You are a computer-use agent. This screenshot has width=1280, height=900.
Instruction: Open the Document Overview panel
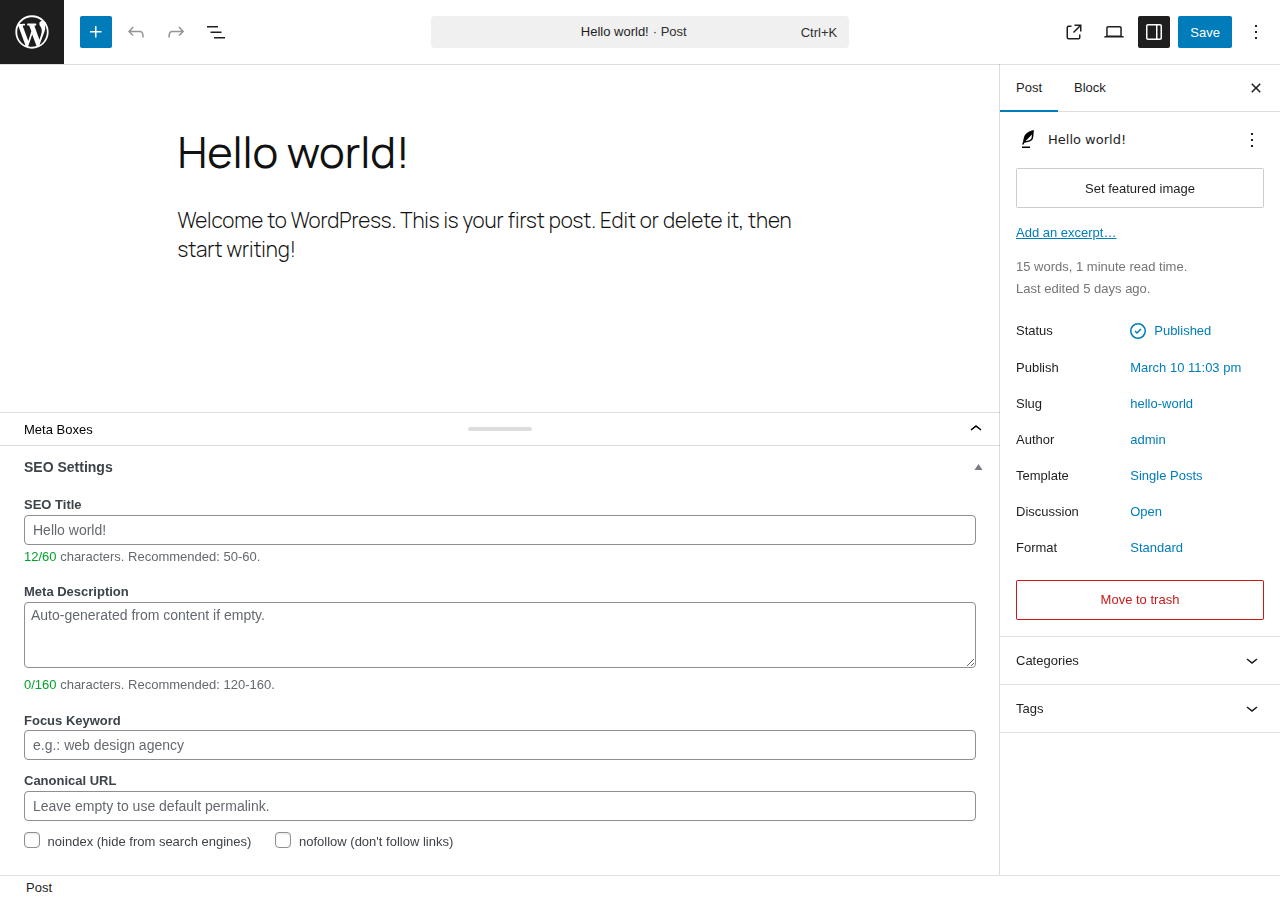(215, 31)
